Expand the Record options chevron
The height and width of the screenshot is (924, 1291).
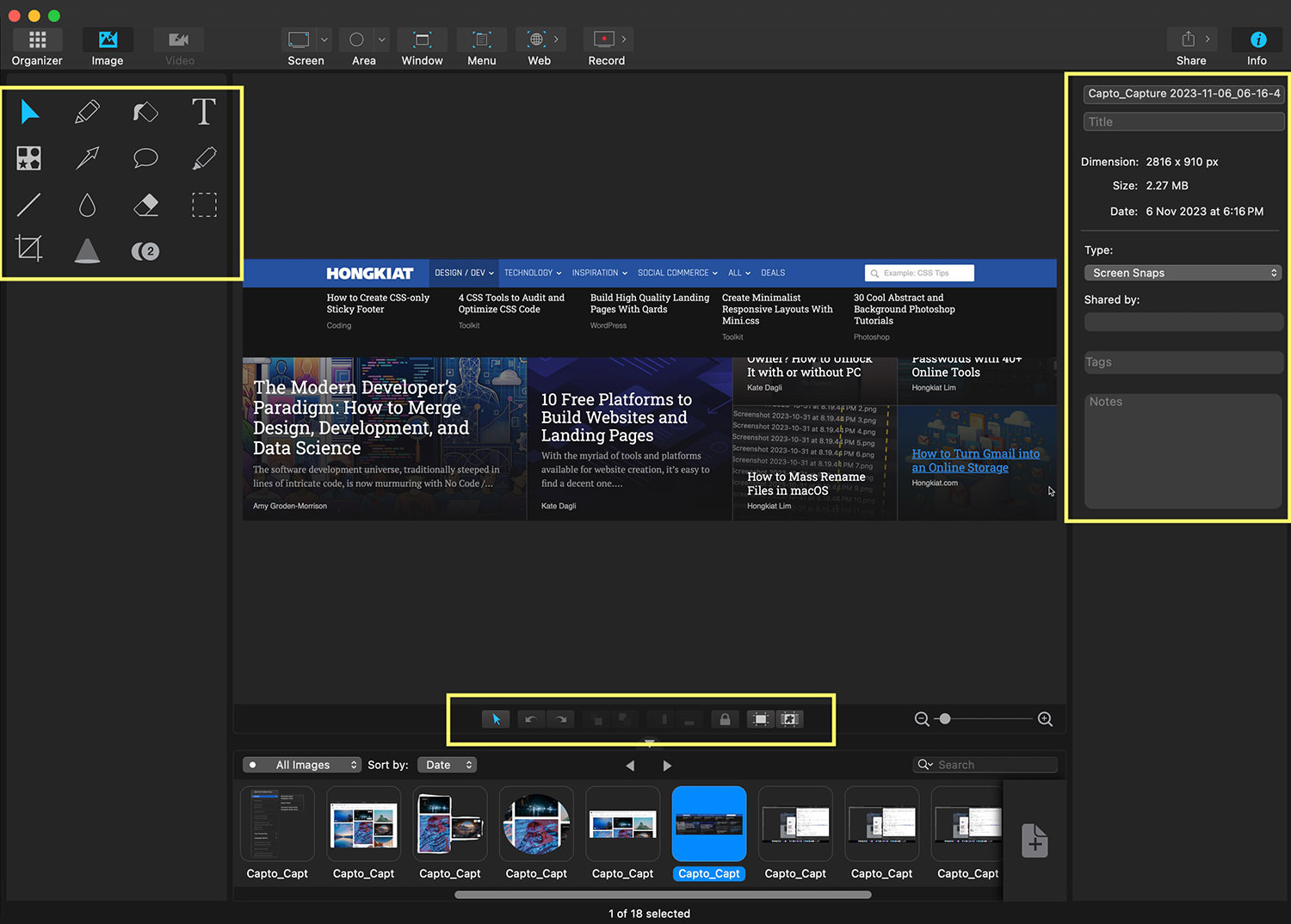tap(624, 40)
